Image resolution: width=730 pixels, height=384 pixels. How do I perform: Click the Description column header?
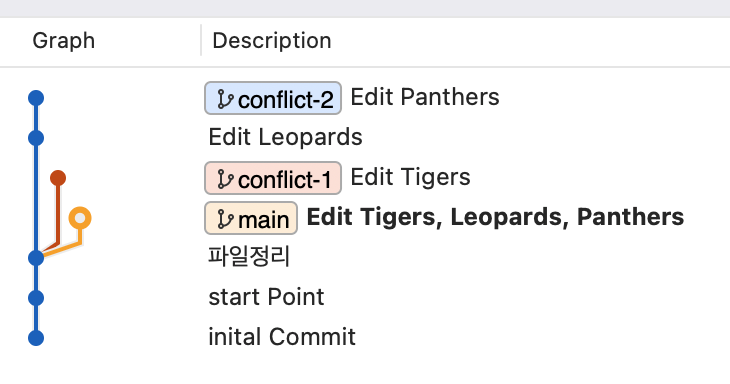[x=272, y=40]
